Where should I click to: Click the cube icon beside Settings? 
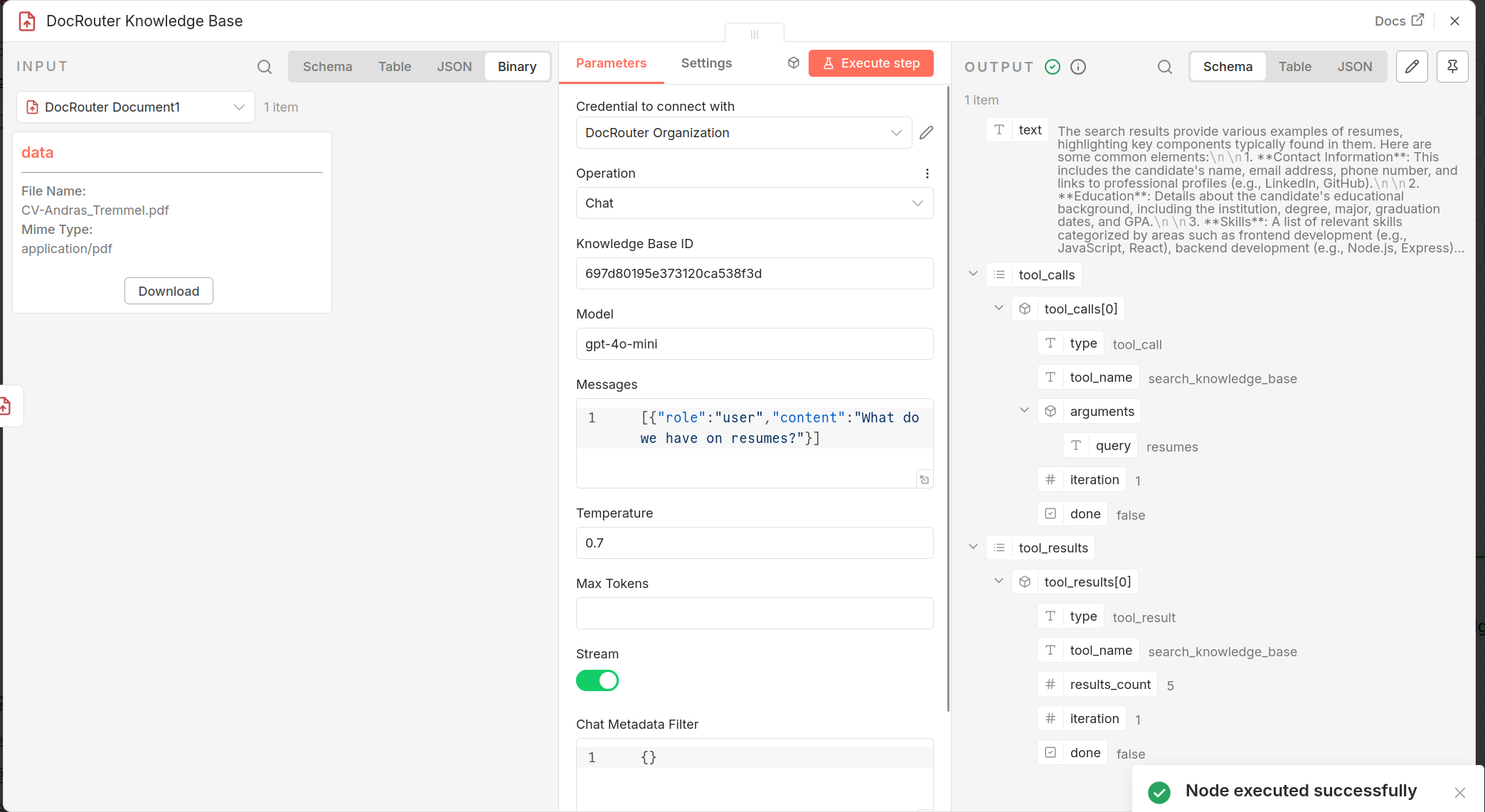pos(794,63)
